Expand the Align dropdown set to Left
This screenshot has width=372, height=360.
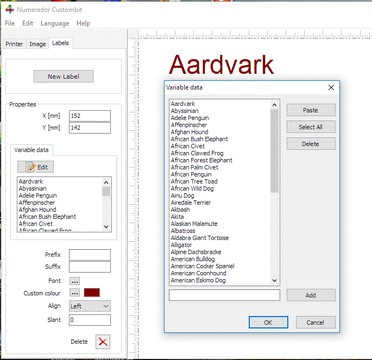tap(90, 306)
